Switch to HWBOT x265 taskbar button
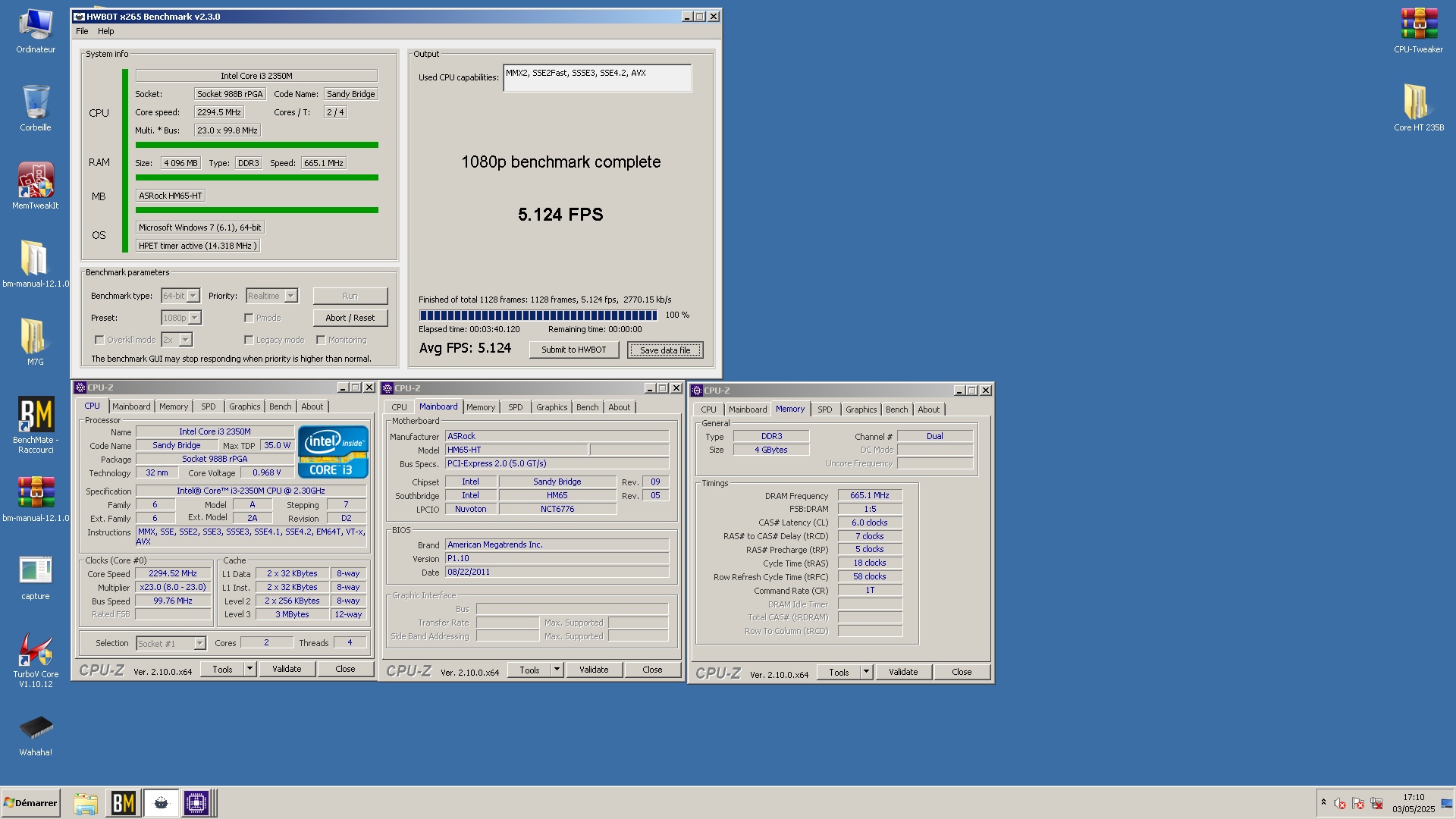Viewport: 1456px width, 819px height. pyautogui.click(x=161, y=803)
